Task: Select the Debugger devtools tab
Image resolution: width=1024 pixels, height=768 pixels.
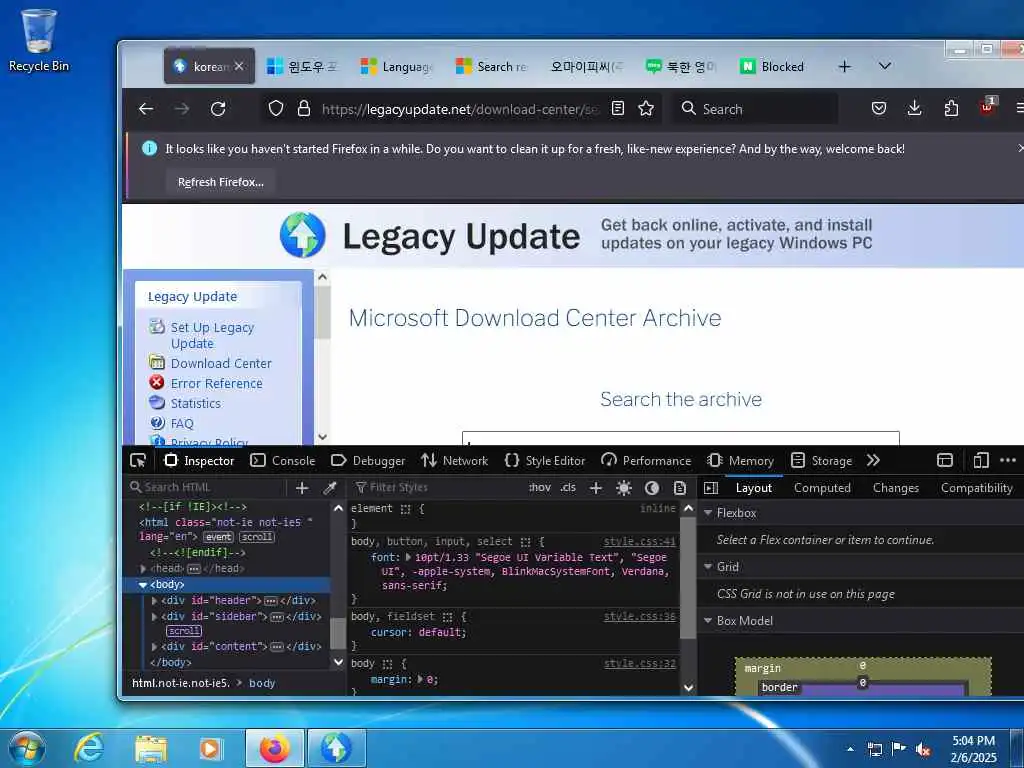Action: 368,460
